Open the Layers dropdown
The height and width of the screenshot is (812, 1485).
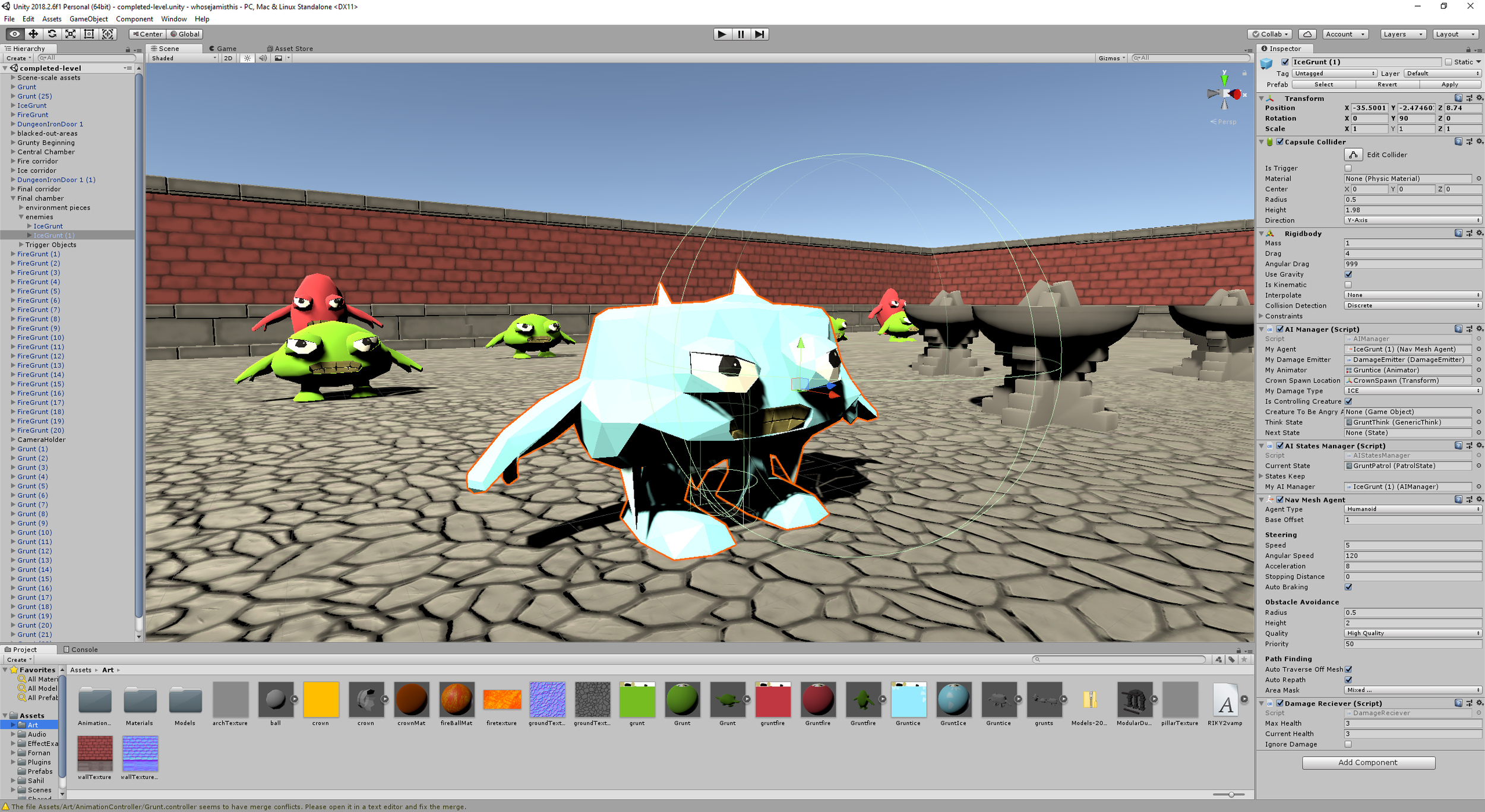(x=1402, y=34)
